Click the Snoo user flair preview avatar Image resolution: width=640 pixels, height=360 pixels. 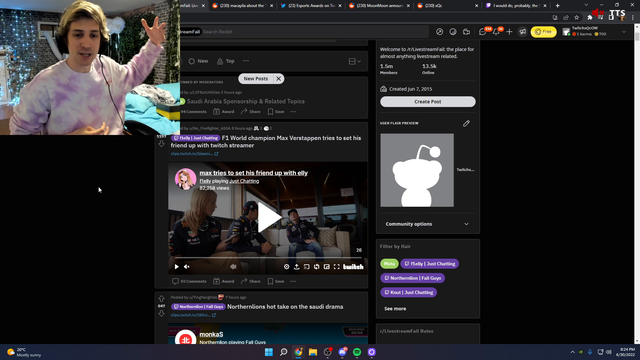(417, 170)
